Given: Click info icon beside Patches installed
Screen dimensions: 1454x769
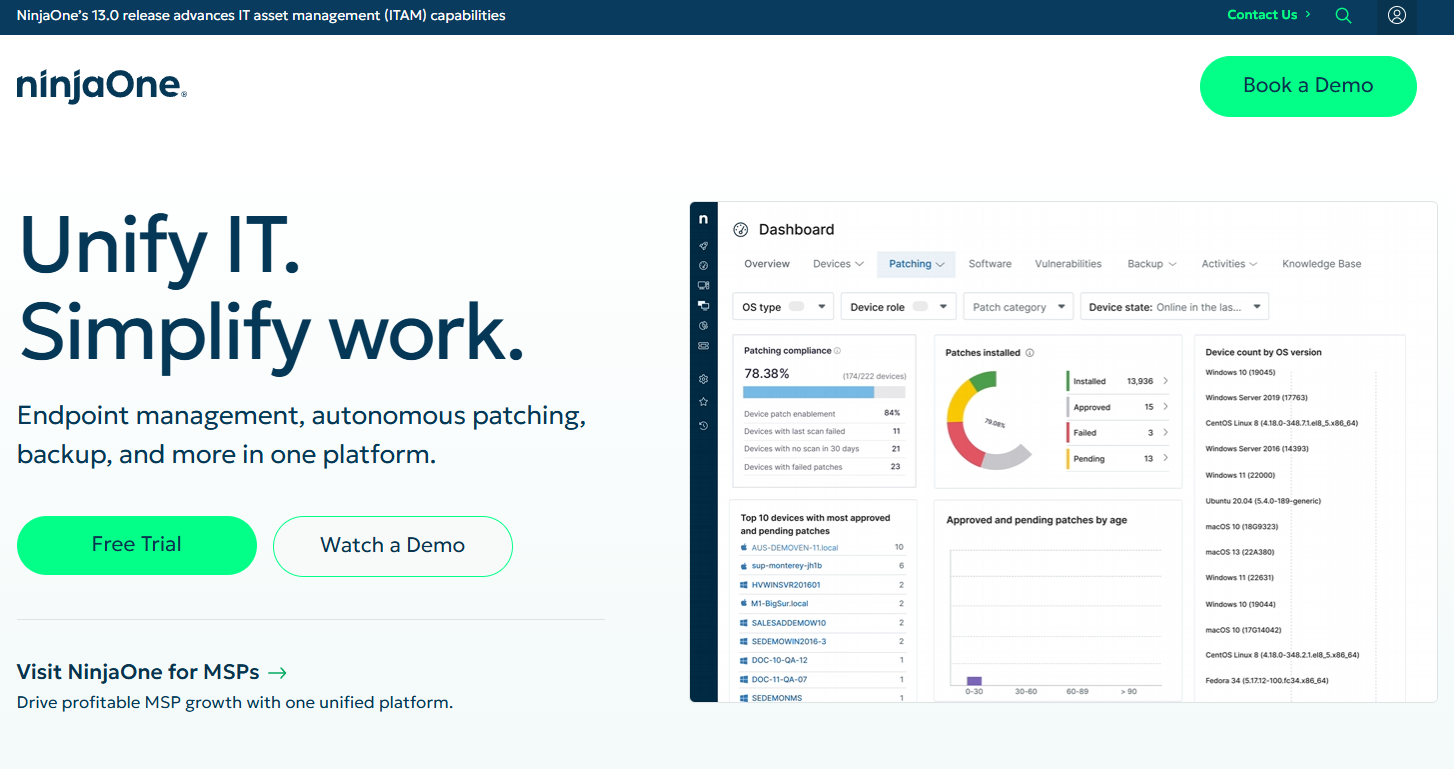Looking at the screenshot, I should [x=1030, y=353].
